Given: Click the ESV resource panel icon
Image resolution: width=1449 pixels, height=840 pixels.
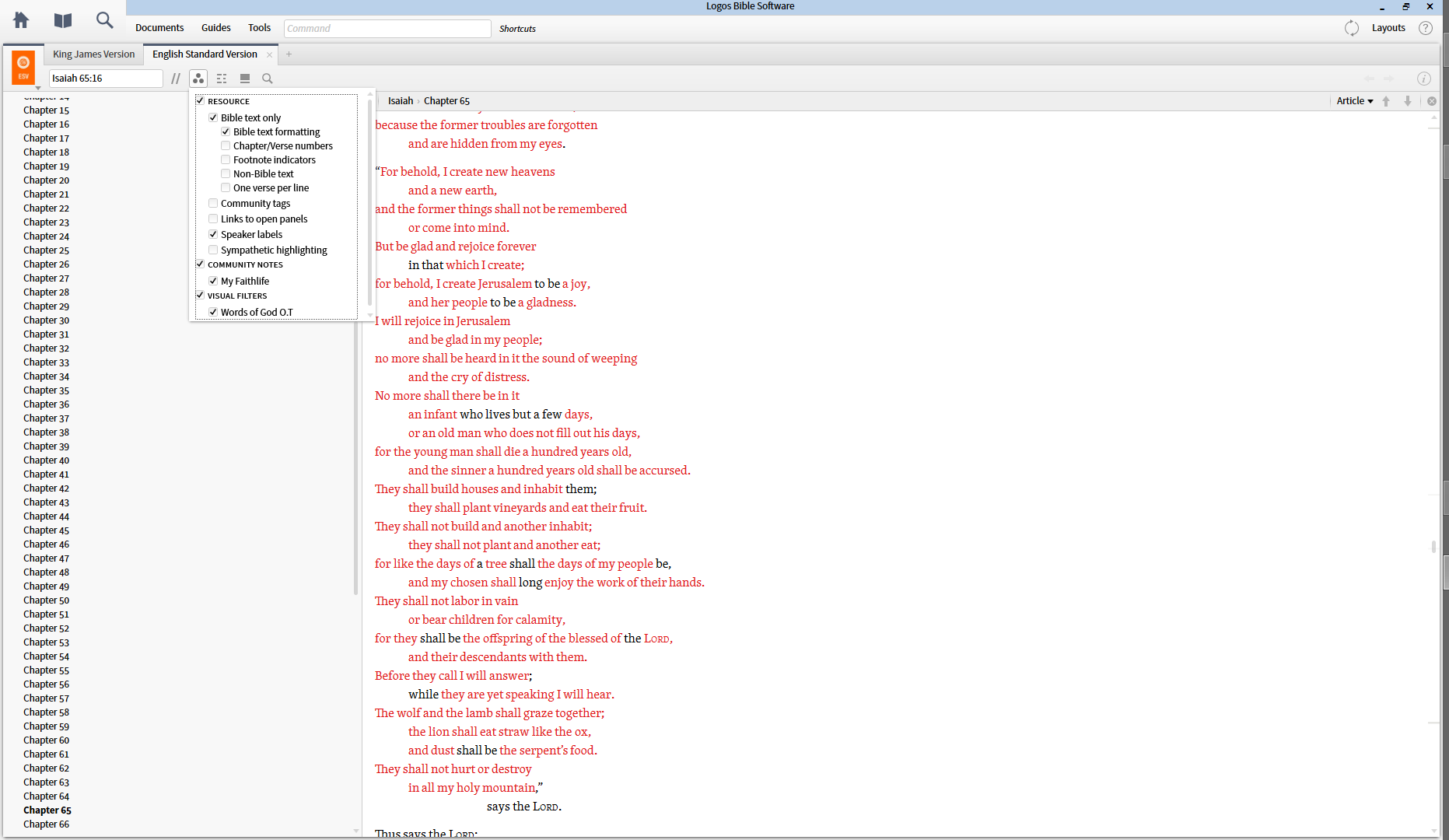Looking at the screenshot, I should pos(23,67).
